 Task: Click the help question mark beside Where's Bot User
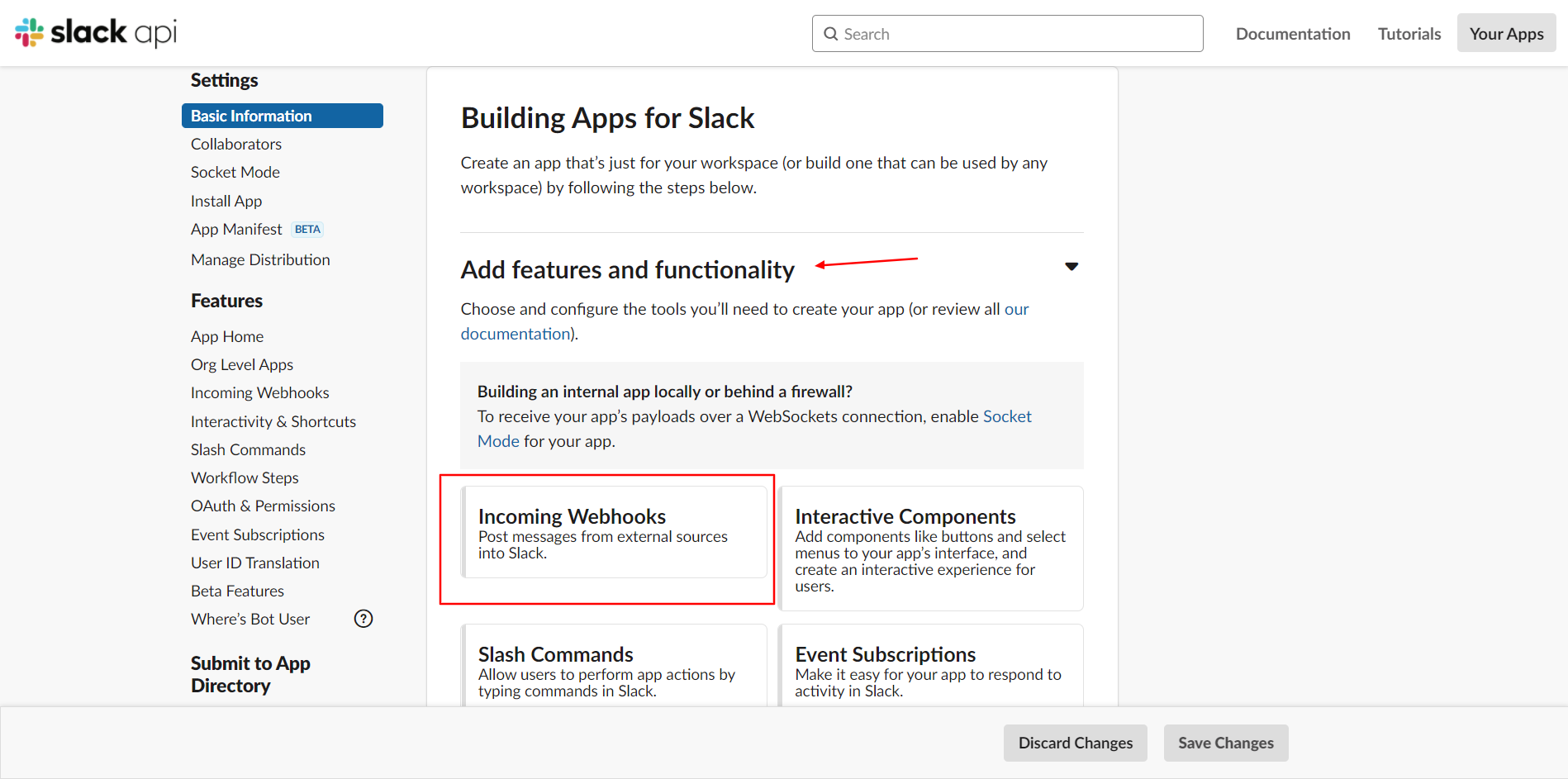click(363, 618)
